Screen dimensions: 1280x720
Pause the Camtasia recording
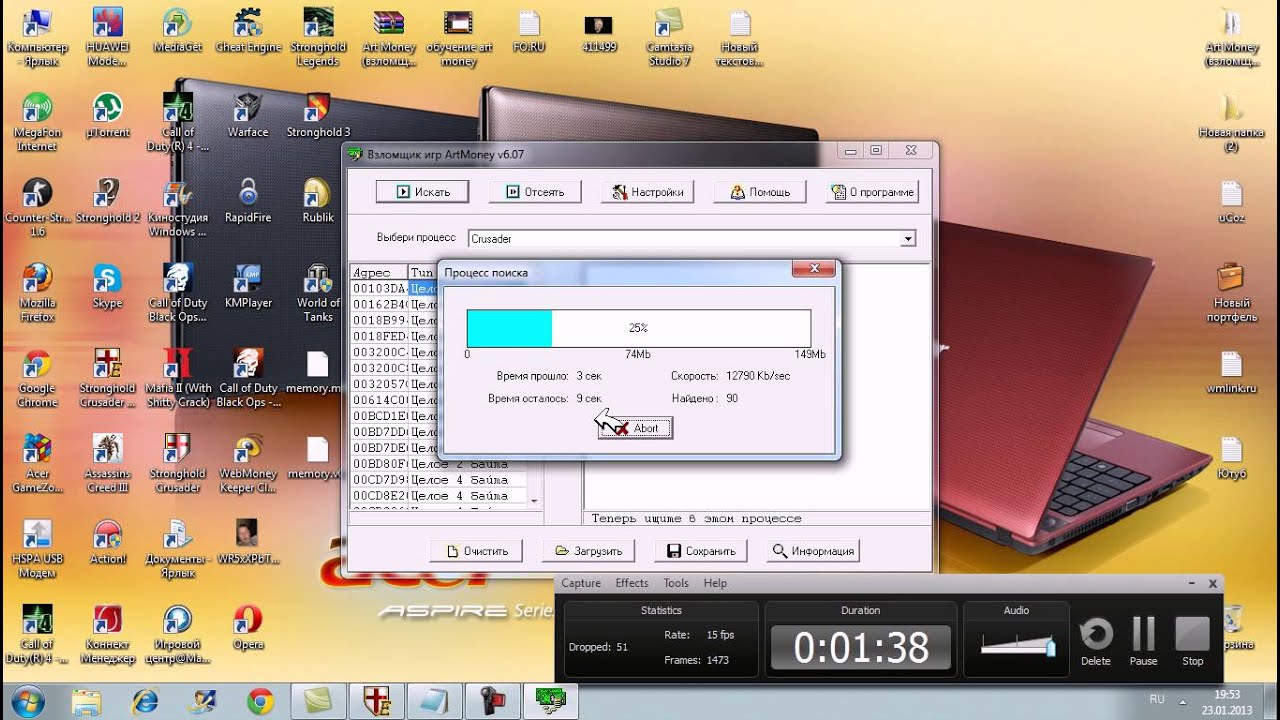pos(1143,641)
